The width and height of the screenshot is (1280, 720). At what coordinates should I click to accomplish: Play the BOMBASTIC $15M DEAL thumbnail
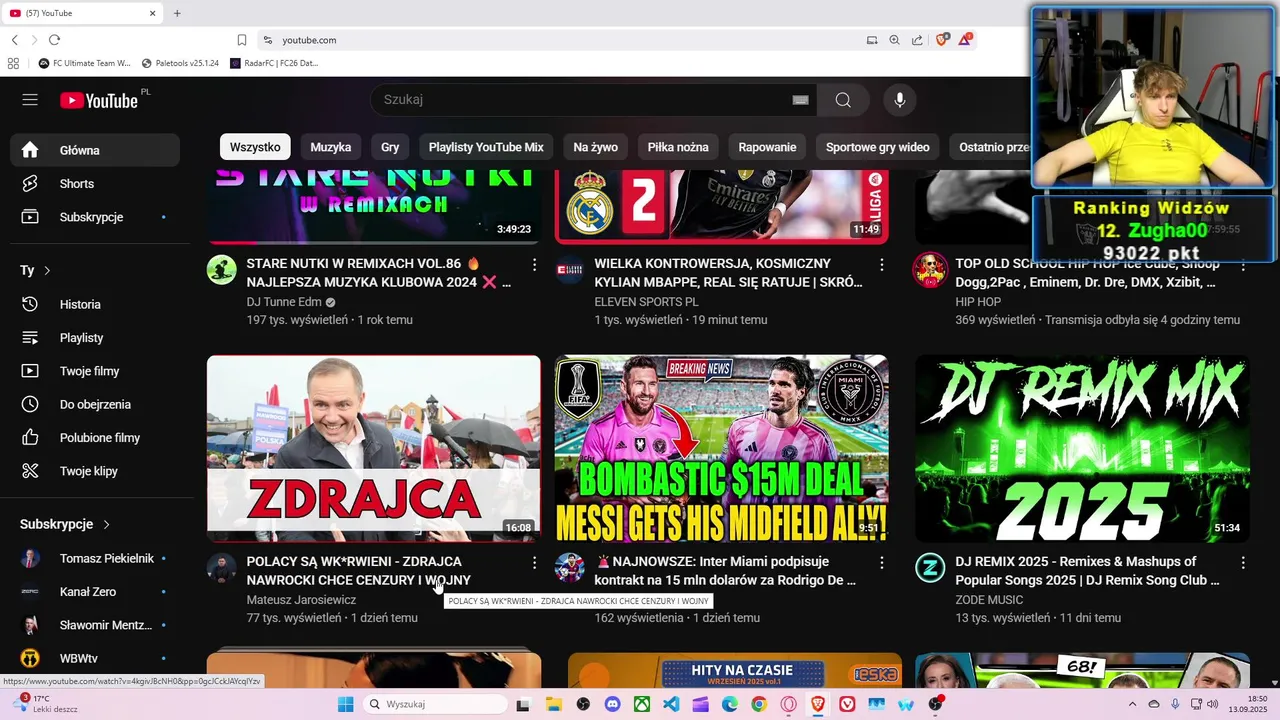coord(722,449)
